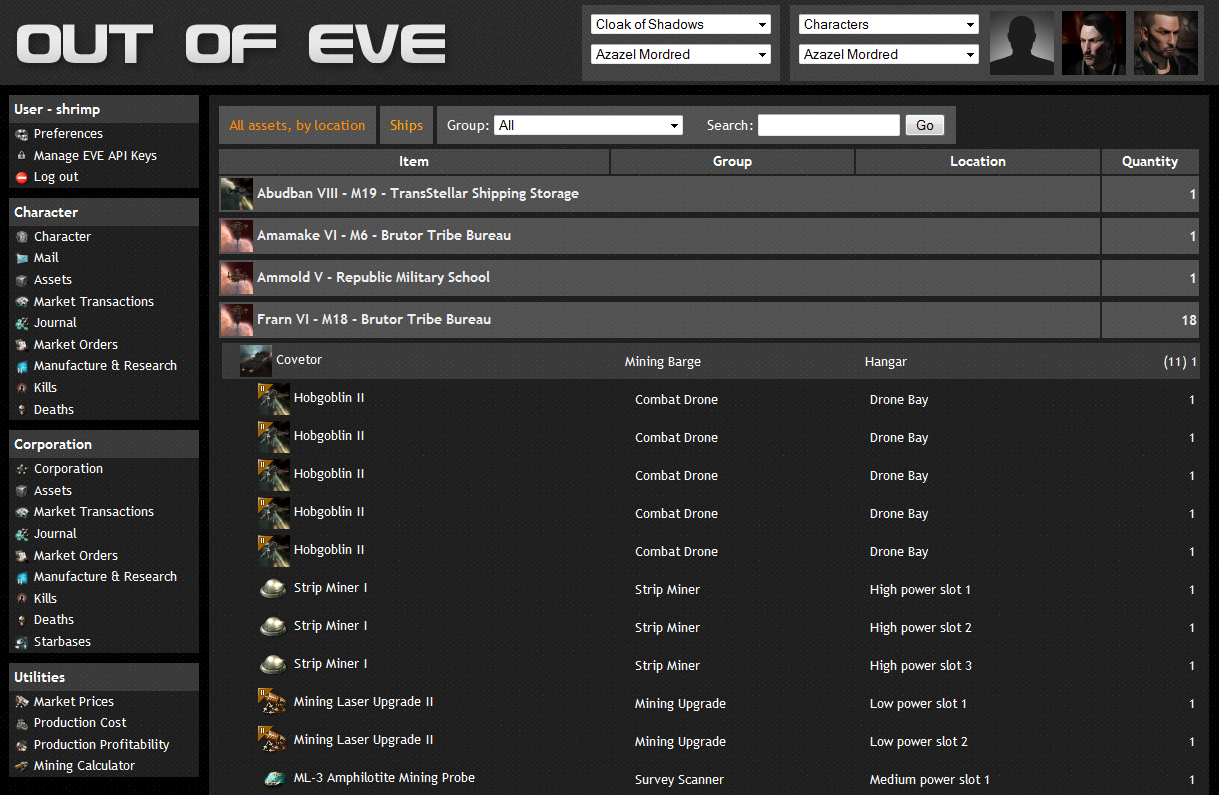Screen dimensions: 1219x795
Task: Select the middle character portrait thumbnail
Action: [1093, 43]
